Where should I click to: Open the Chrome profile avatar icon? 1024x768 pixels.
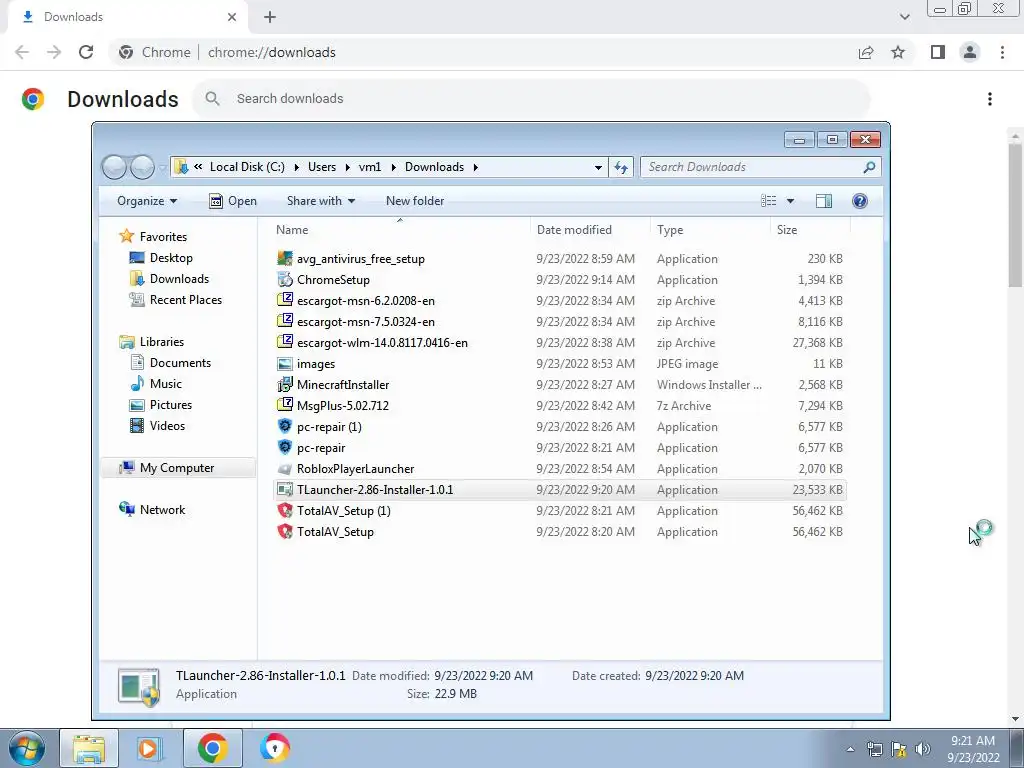[970, 52]
